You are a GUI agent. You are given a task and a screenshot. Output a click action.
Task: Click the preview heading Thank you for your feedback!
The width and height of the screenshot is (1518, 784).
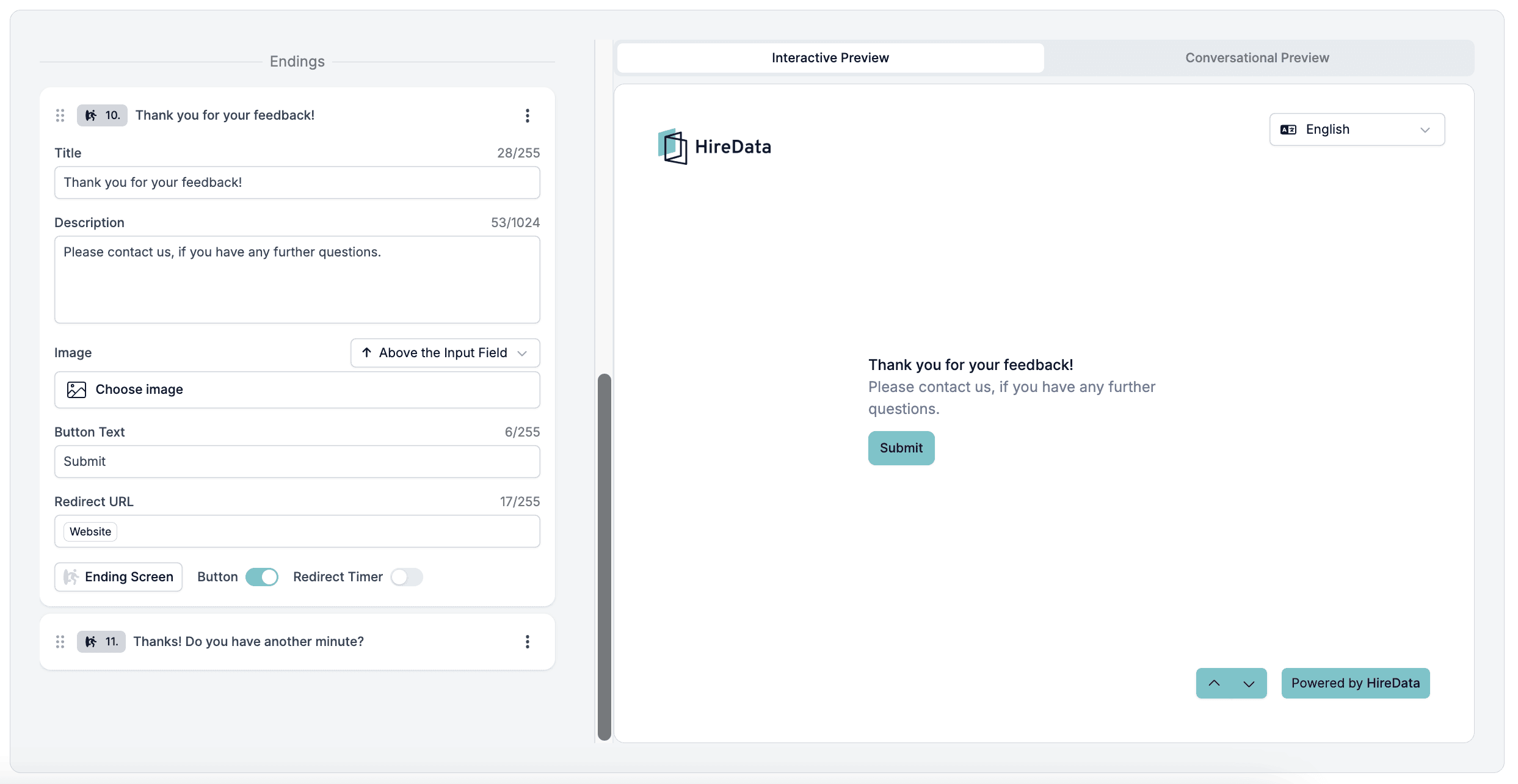971,365
